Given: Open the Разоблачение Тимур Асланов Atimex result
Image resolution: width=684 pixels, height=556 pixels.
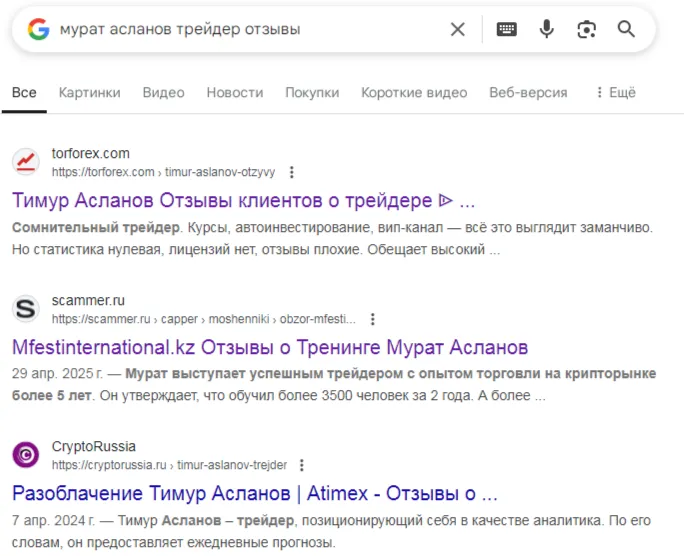Looking at the screenshot, I should pos(255,494).
